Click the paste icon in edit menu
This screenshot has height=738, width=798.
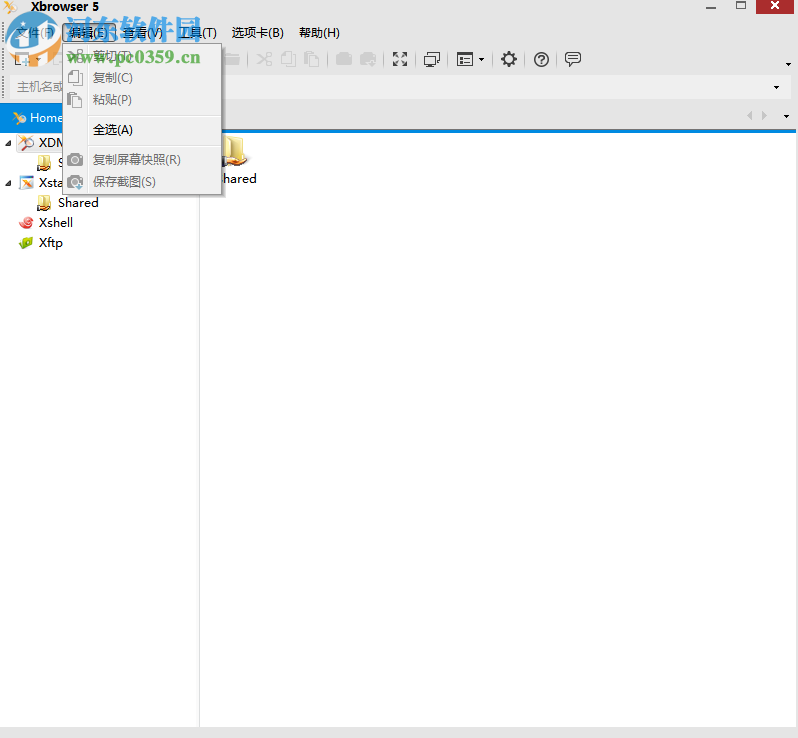click(75, 100)
